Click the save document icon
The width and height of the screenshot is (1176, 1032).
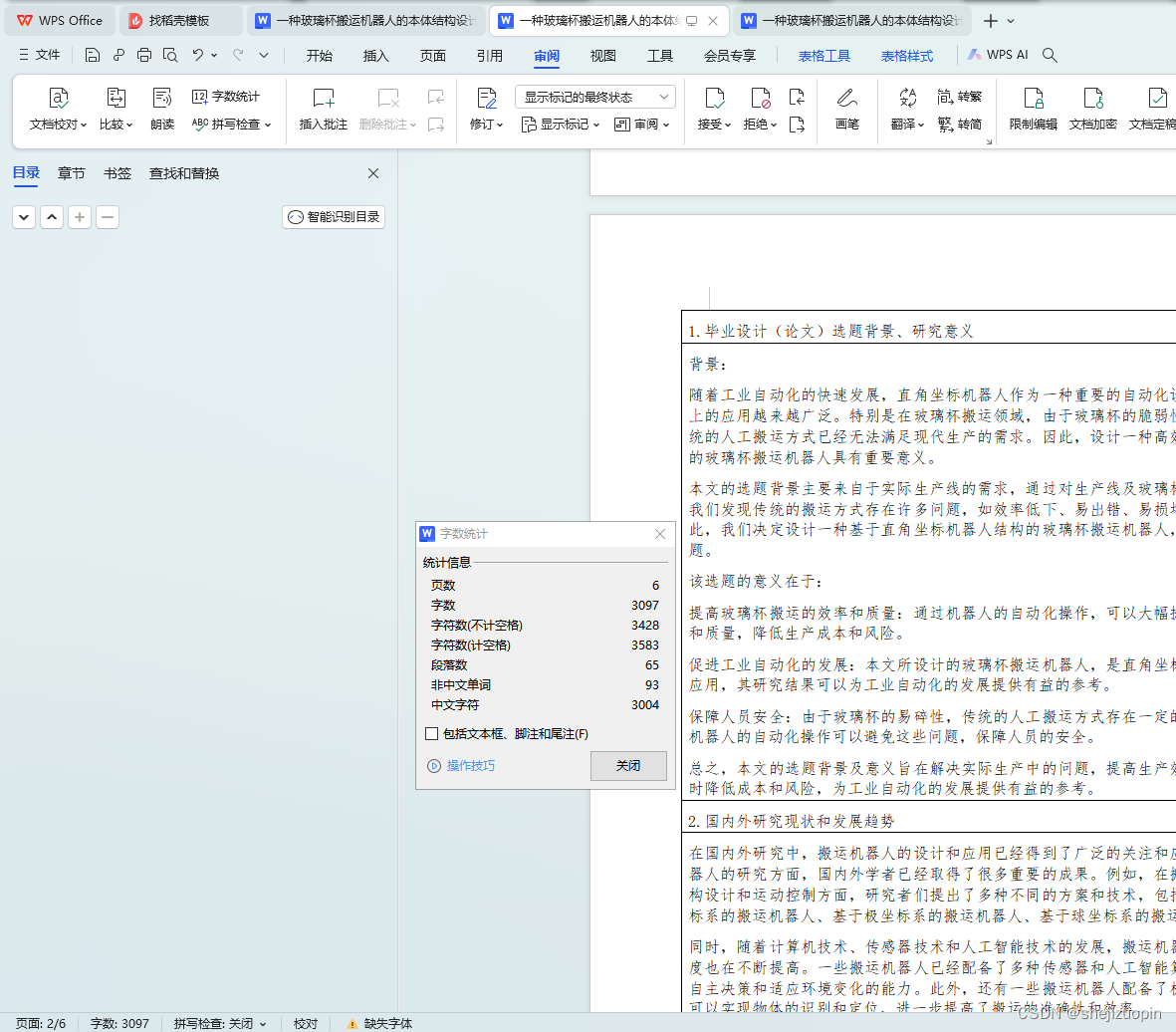tap(93, 55)
